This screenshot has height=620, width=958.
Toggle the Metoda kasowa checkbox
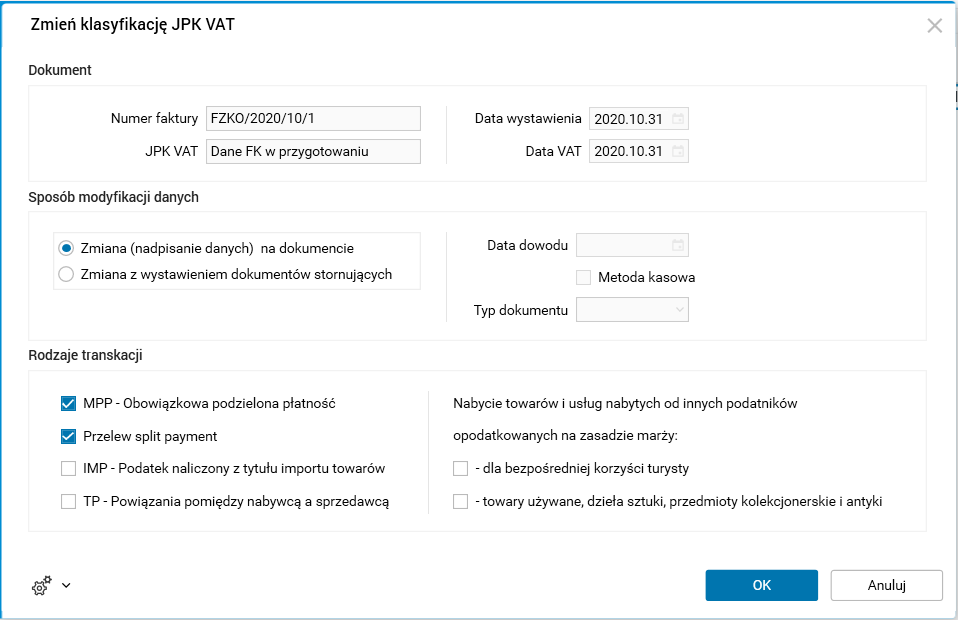[x=584, y=277]
